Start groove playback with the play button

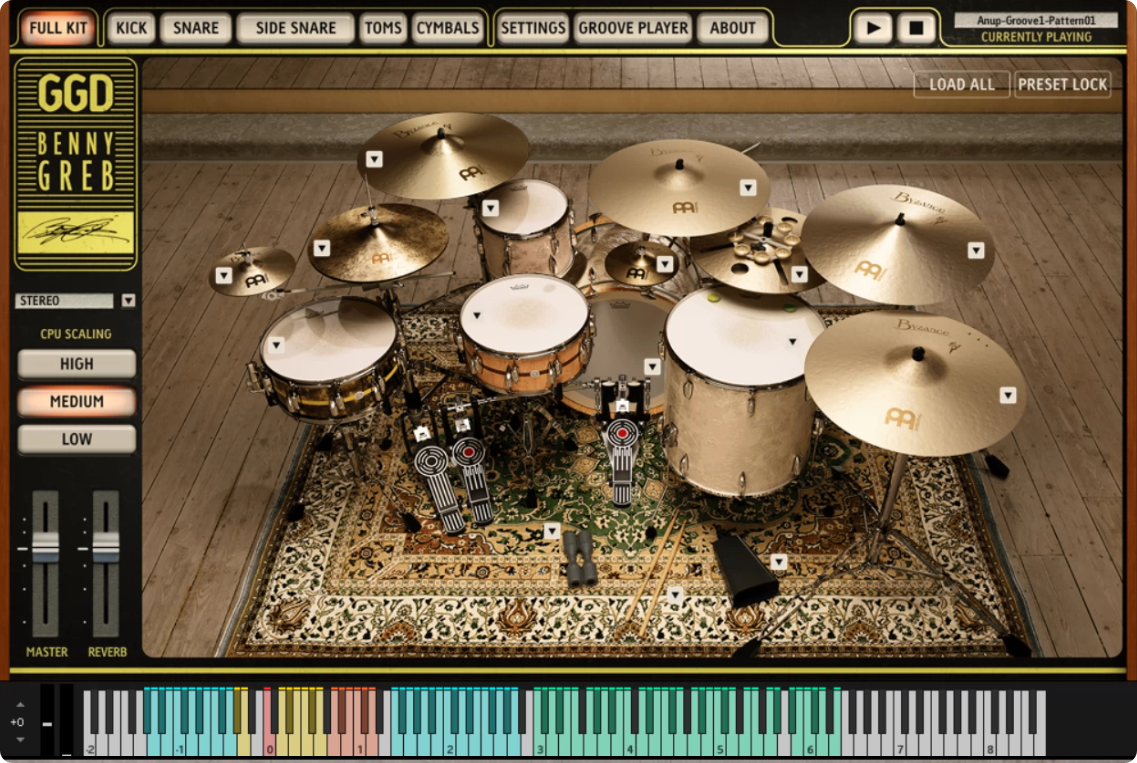[874, 28]
